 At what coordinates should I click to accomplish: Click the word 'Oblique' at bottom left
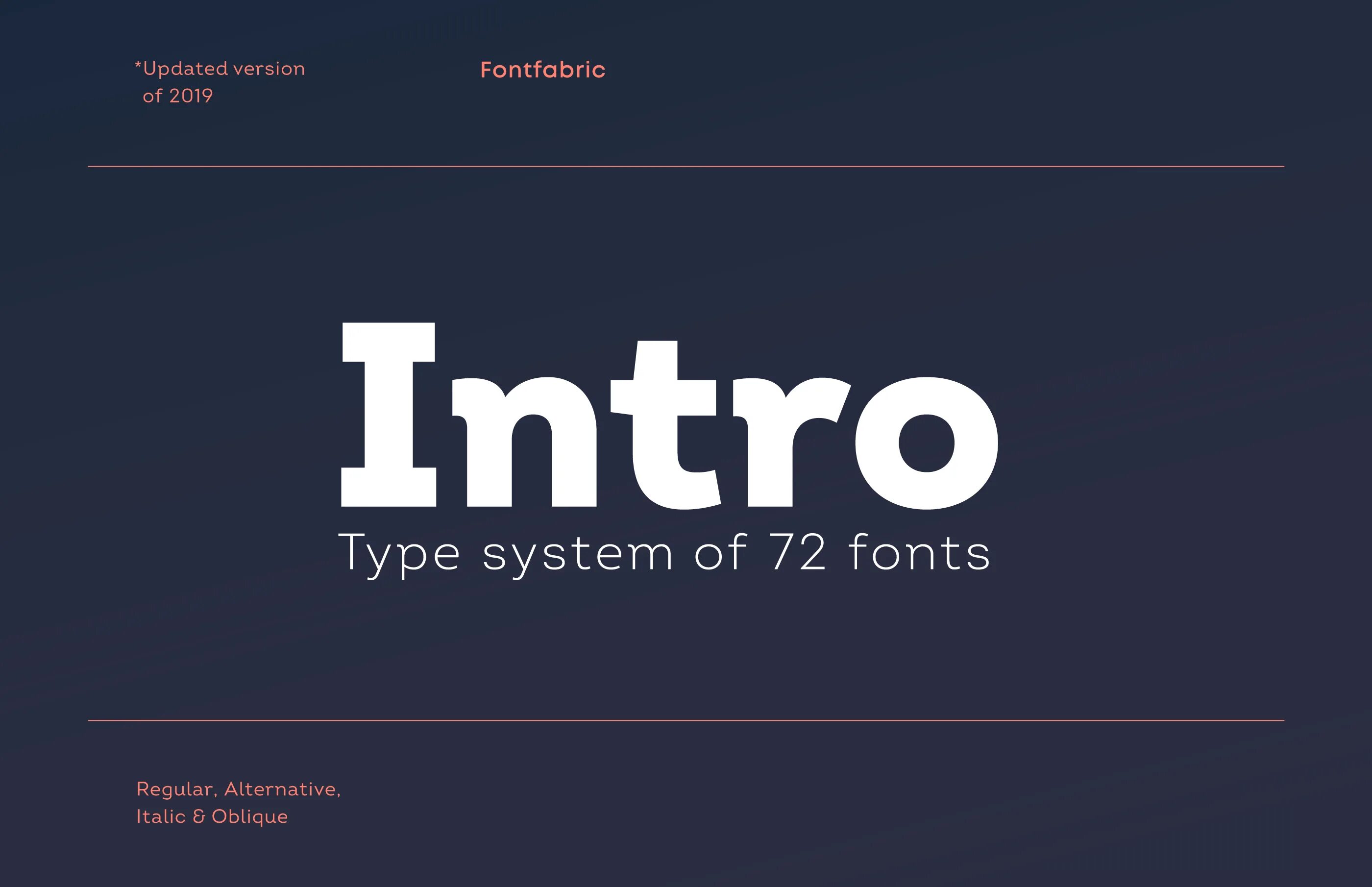249,817
